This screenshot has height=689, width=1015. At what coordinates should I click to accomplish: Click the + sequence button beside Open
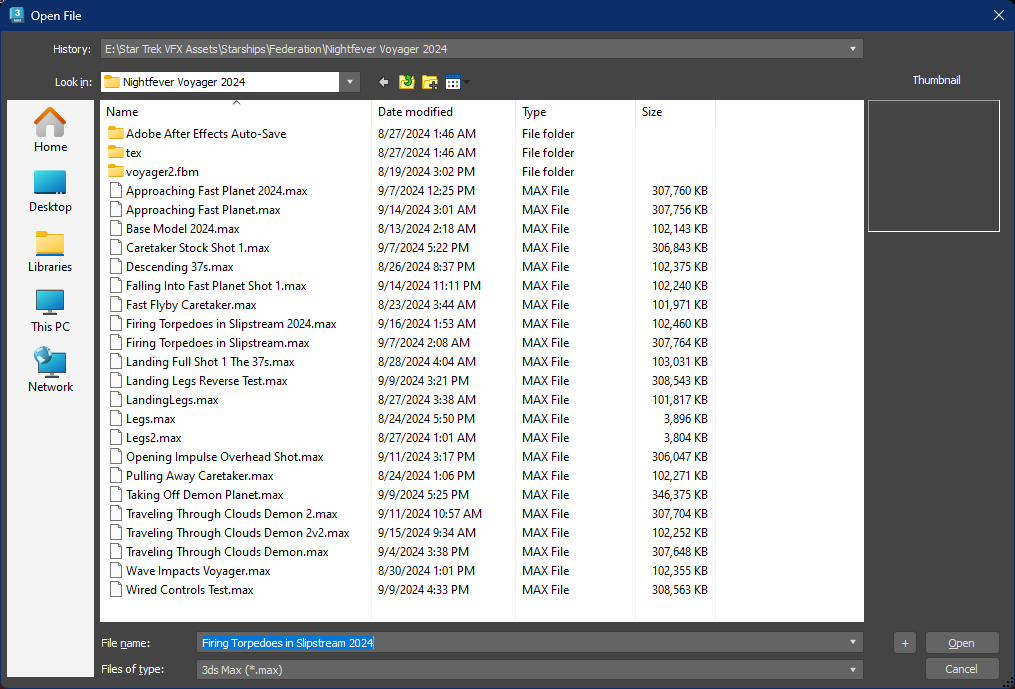904,642
